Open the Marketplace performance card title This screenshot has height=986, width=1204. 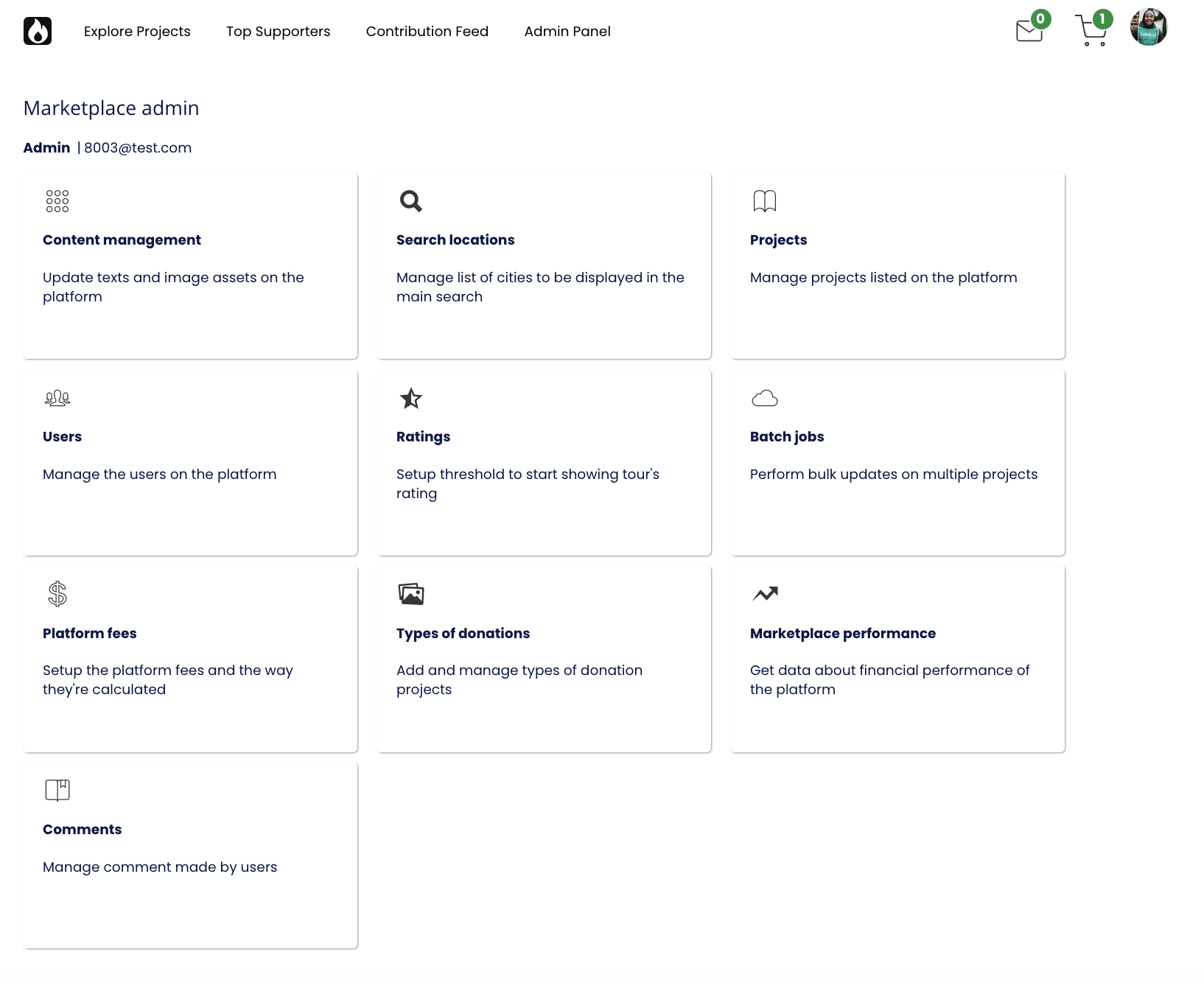(x=842, y=634)
